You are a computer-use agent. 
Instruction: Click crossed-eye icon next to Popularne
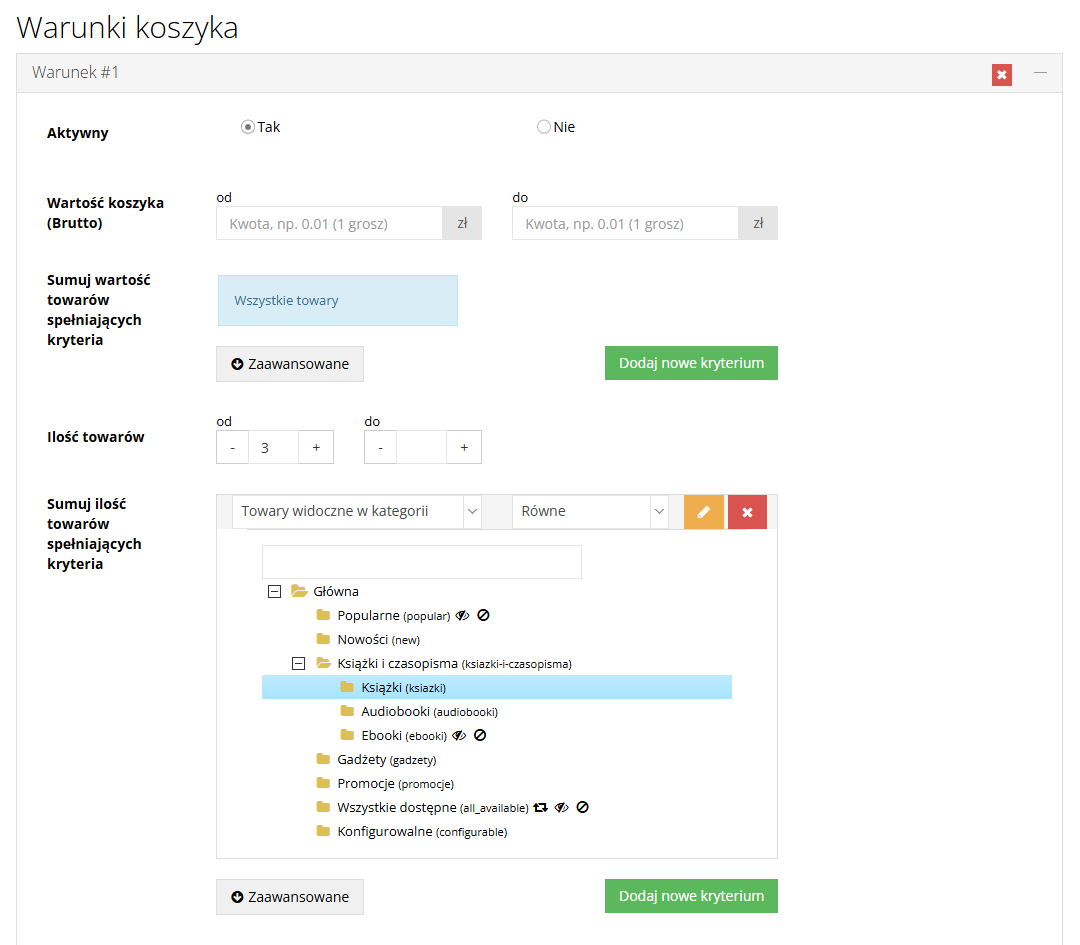(x=462, y=615)
